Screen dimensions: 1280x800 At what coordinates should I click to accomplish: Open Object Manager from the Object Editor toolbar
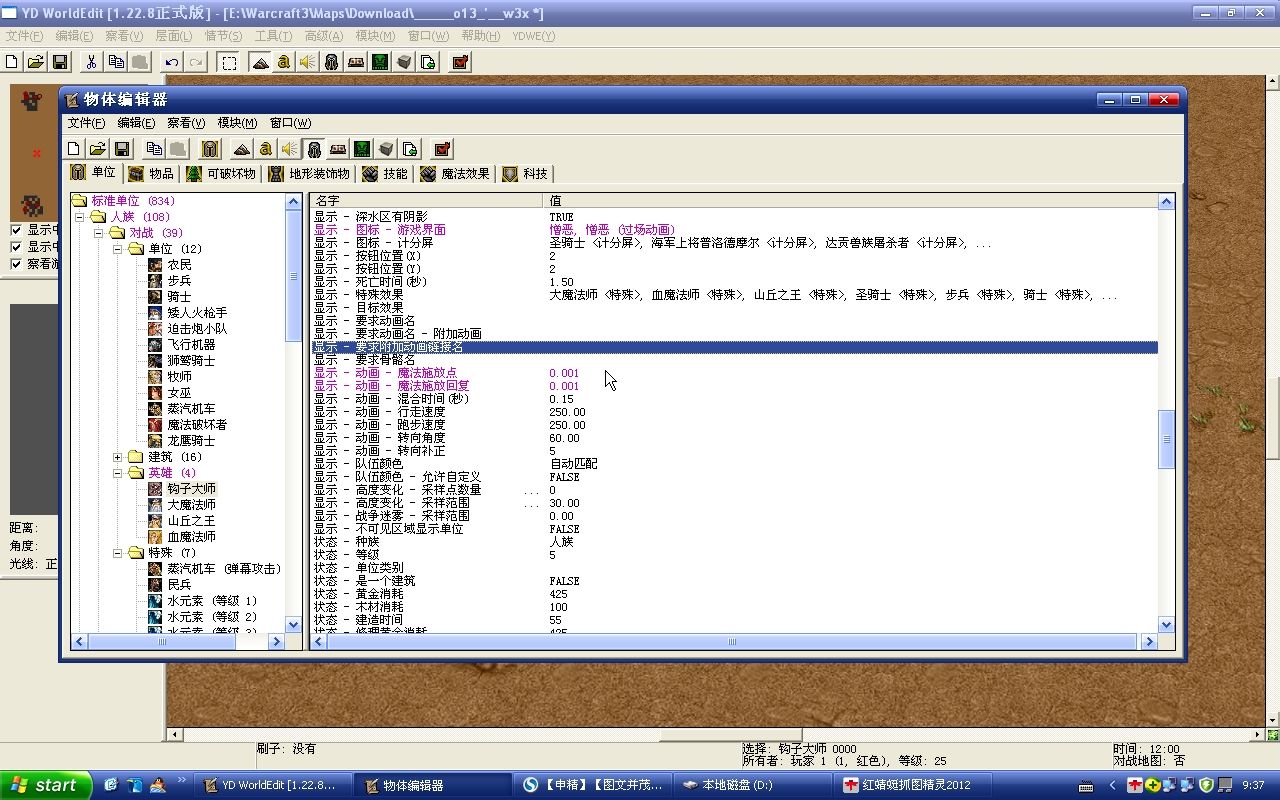pyautogui.click(x=386, y=149)
